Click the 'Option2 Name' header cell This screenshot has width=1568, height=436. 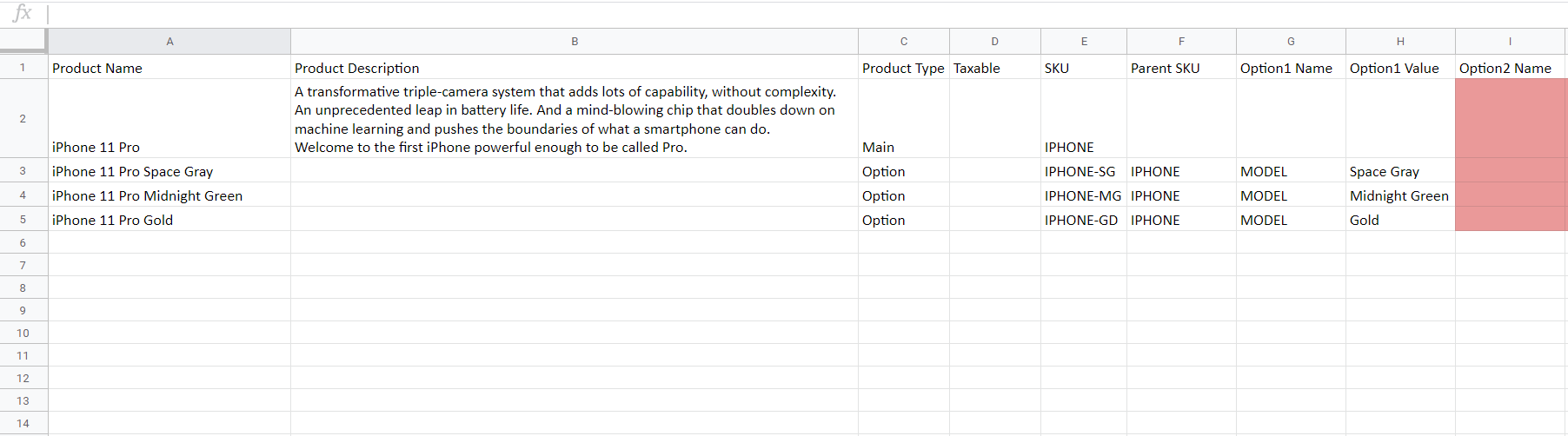1510,68
